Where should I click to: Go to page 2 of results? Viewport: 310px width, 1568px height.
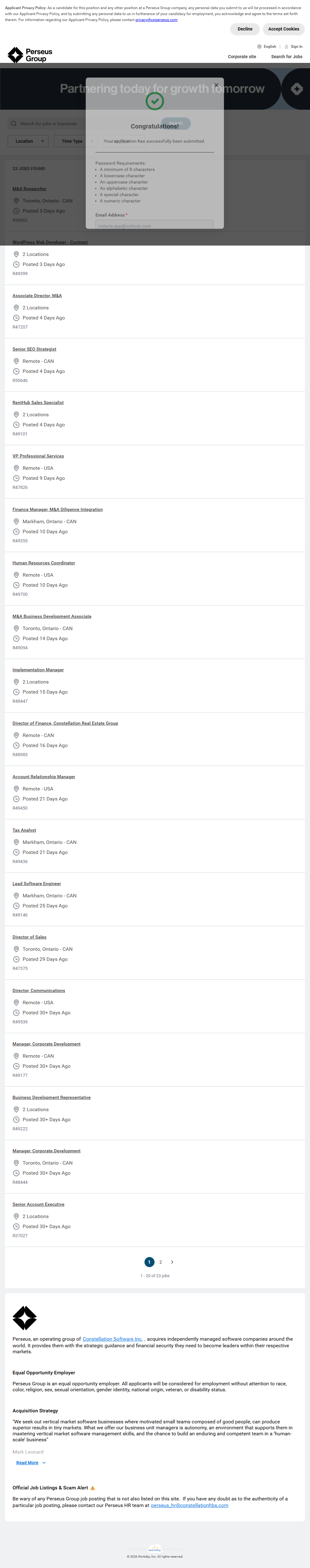(160, 1262)
